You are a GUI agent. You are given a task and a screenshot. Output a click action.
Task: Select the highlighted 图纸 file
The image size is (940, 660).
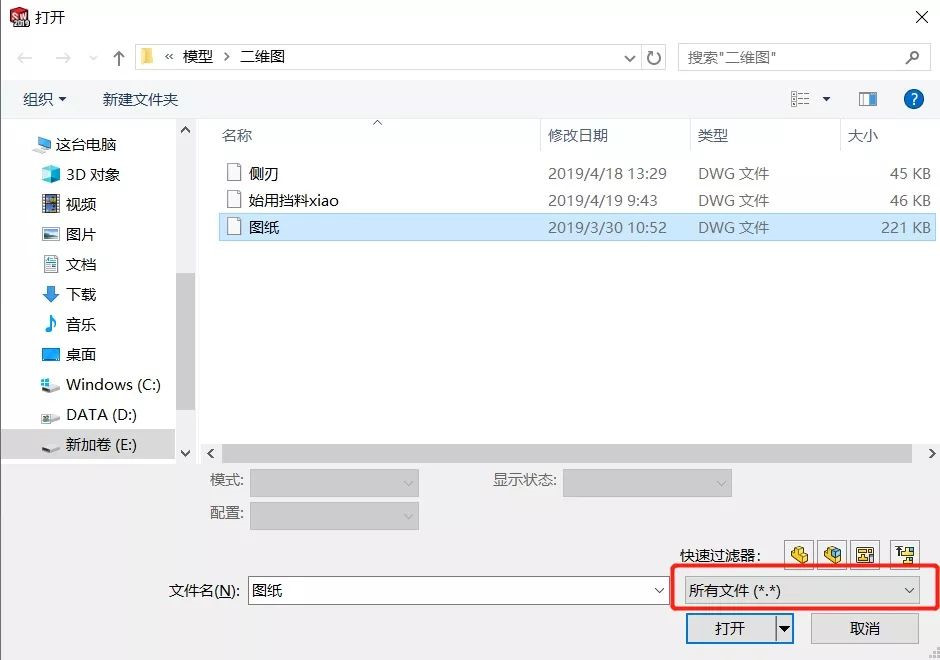[x=263, y=227]
